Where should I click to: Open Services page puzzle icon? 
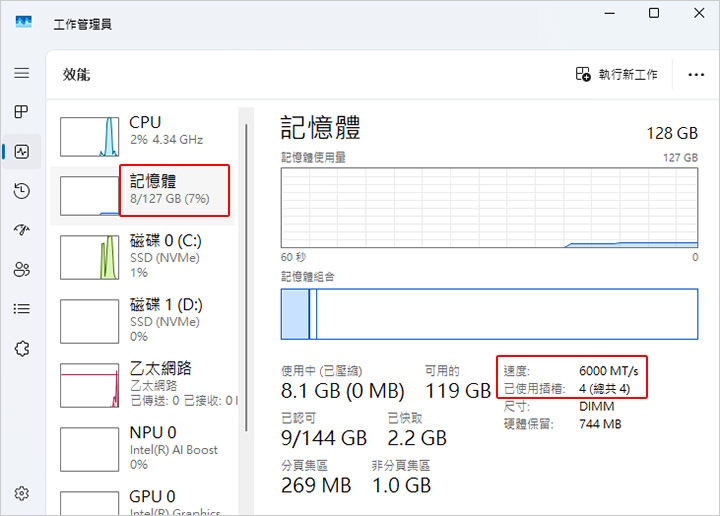tap(22, 349)
